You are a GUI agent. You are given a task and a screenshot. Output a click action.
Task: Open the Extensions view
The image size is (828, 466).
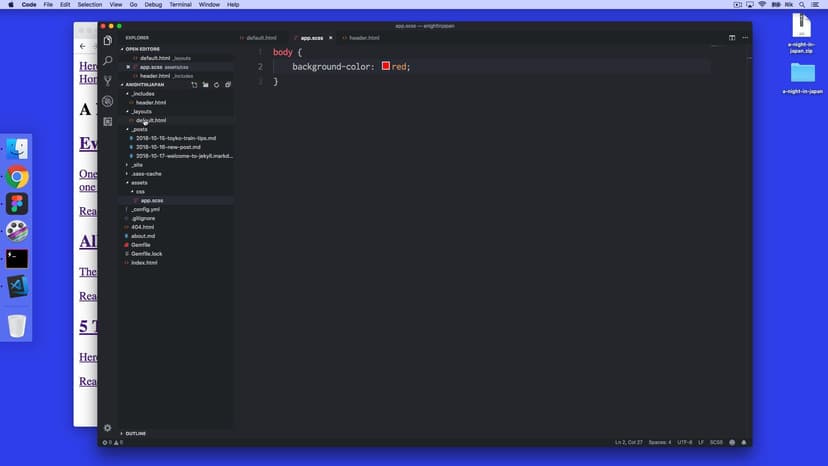pos(108,121)
